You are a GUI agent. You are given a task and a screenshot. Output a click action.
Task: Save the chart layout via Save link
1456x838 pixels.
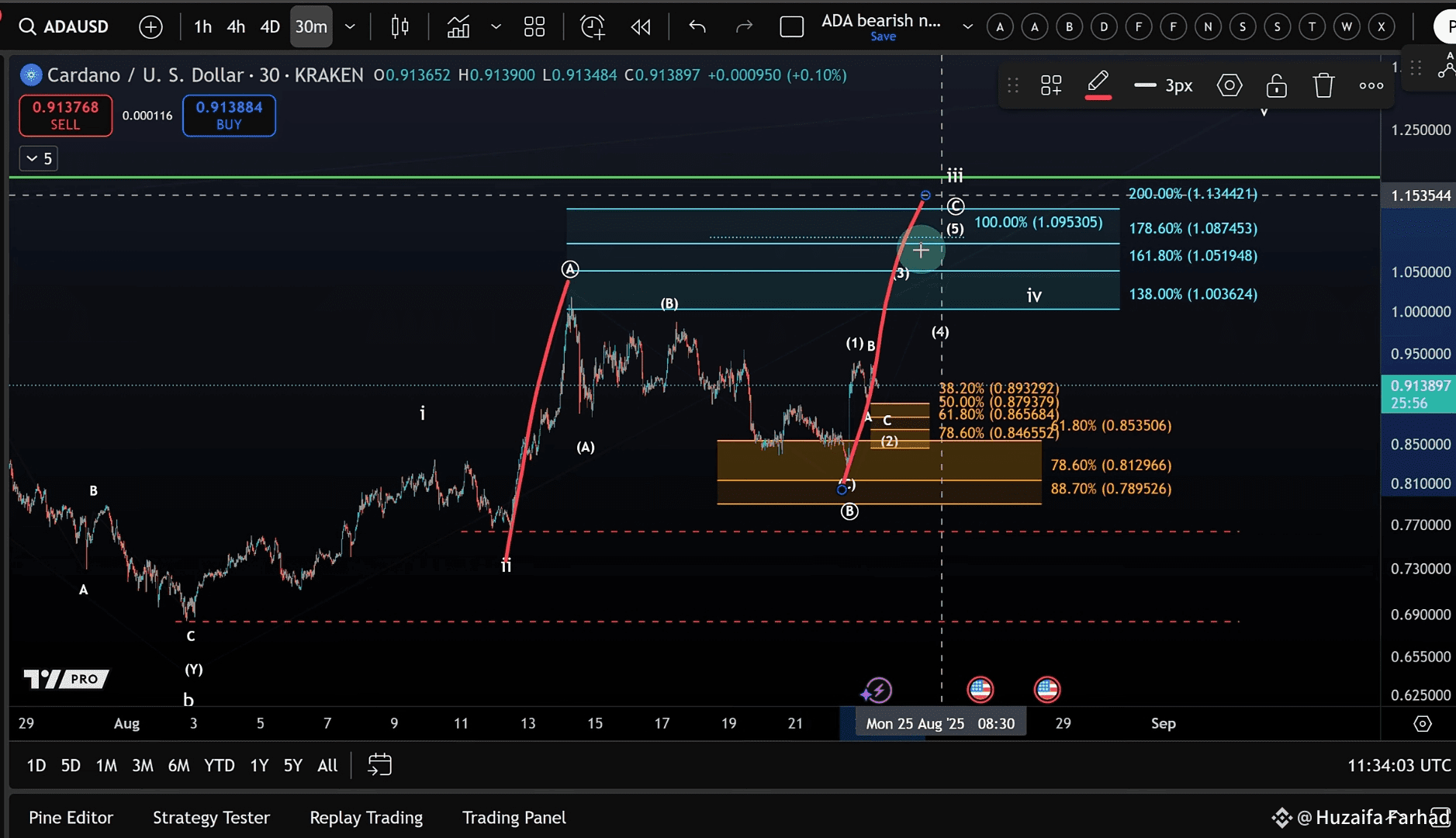(x=883, y=36)
